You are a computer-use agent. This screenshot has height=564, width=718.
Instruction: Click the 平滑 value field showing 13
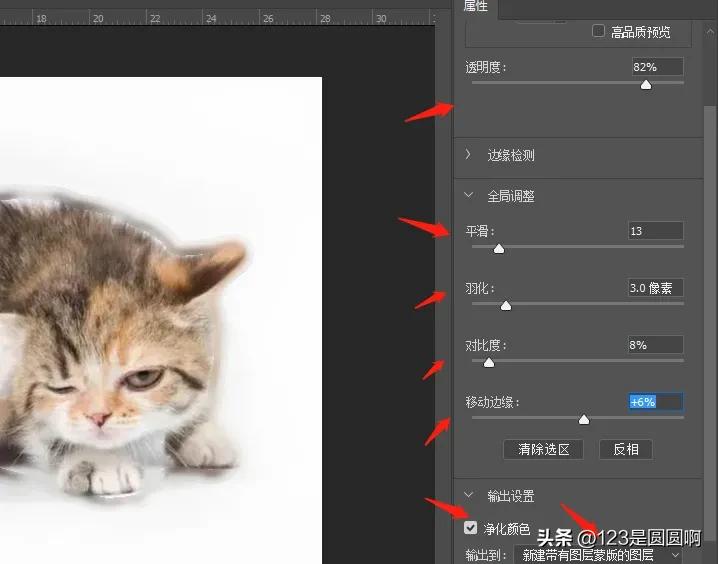pos(656,231)
